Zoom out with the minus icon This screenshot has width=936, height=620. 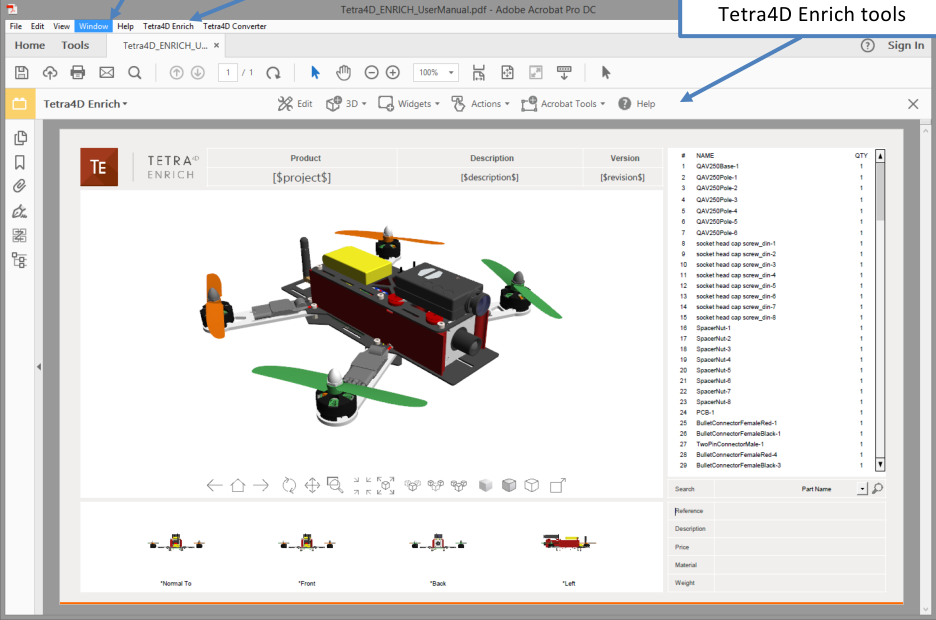point(371,73)
